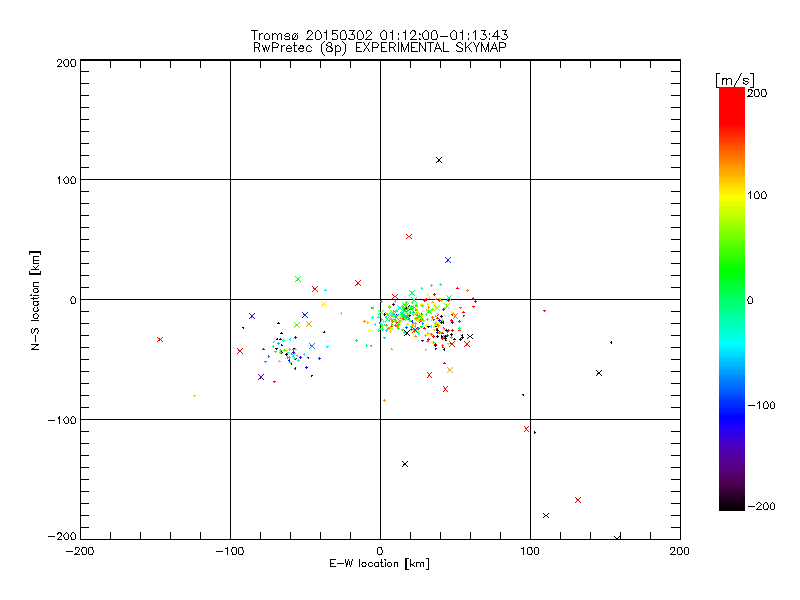The image size is (800, 600).
Task: Click the black X marker near -140 km south
Action: coord(405,464)
